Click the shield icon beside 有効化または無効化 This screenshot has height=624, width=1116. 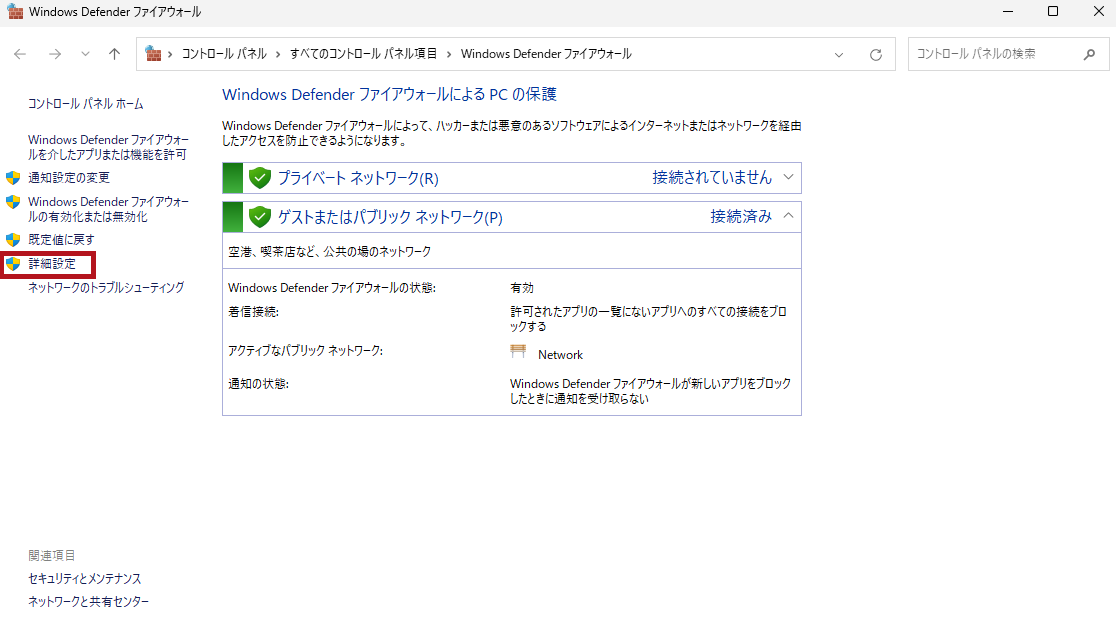[x=13, y=202]
